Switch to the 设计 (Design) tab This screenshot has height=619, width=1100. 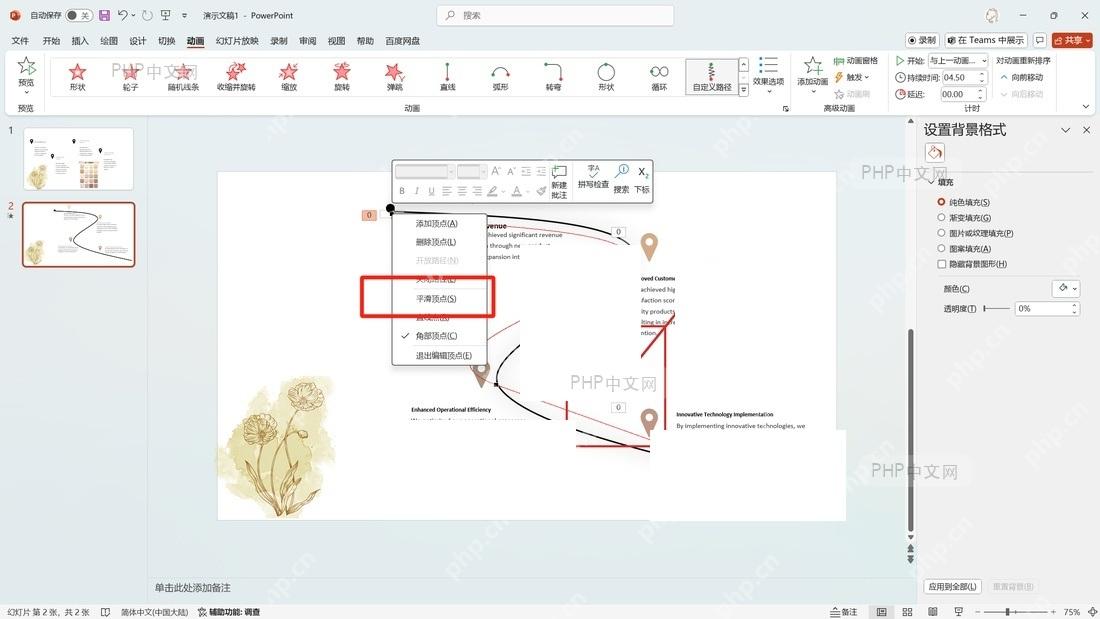coord(138,41)
